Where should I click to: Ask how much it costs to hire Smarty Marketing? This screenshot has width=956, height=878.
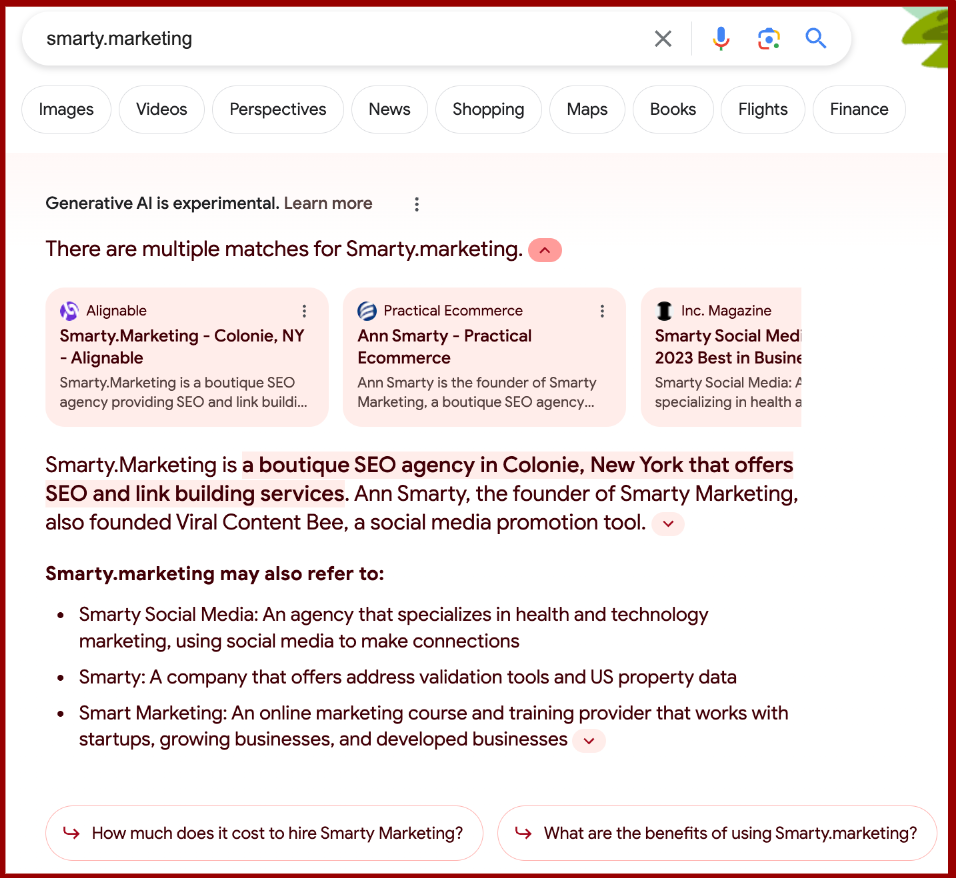coord(264,833)
